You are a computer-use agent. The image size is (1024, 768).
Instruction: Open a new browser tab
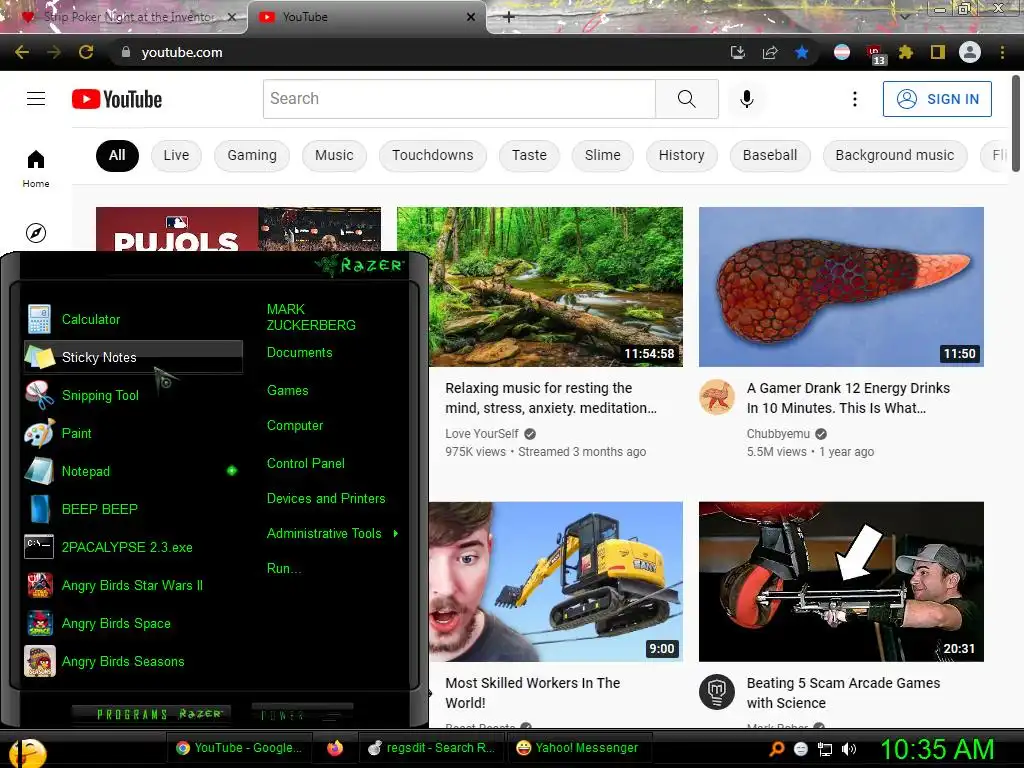pos(509,17)
